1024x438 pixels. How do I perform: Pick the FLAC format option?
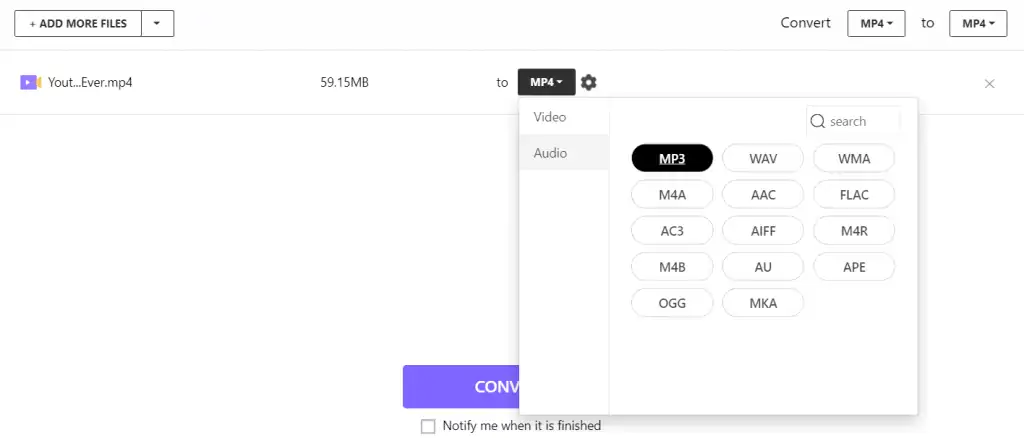(854, 194)
